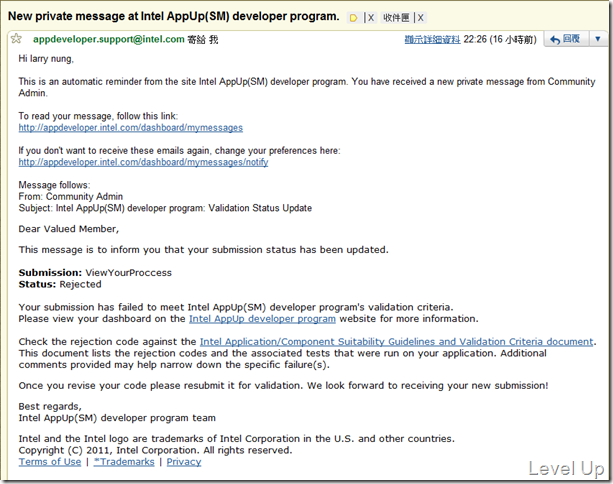Click 'Best regards,' closing line

50,407
